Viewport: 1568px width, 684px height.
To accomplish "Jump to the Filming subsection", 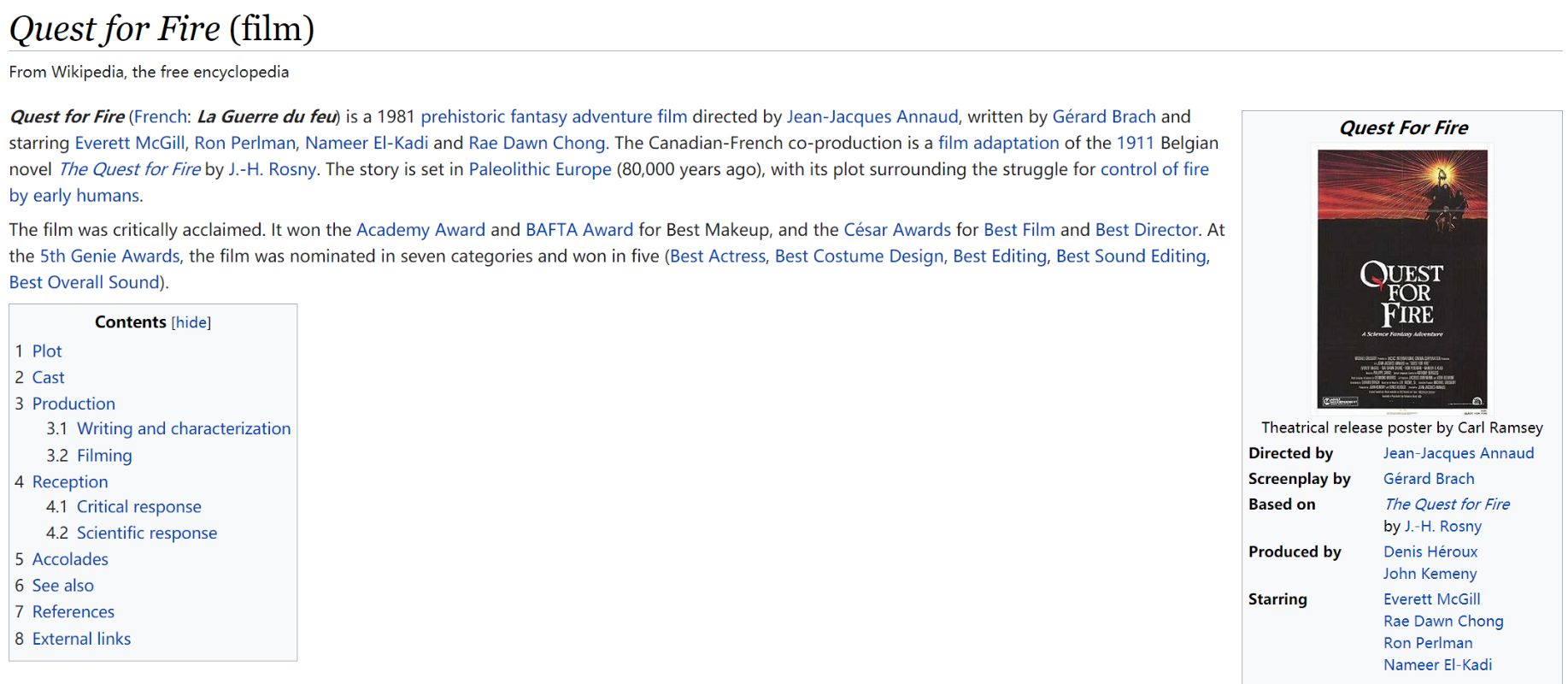I will (x=104, y=455).
